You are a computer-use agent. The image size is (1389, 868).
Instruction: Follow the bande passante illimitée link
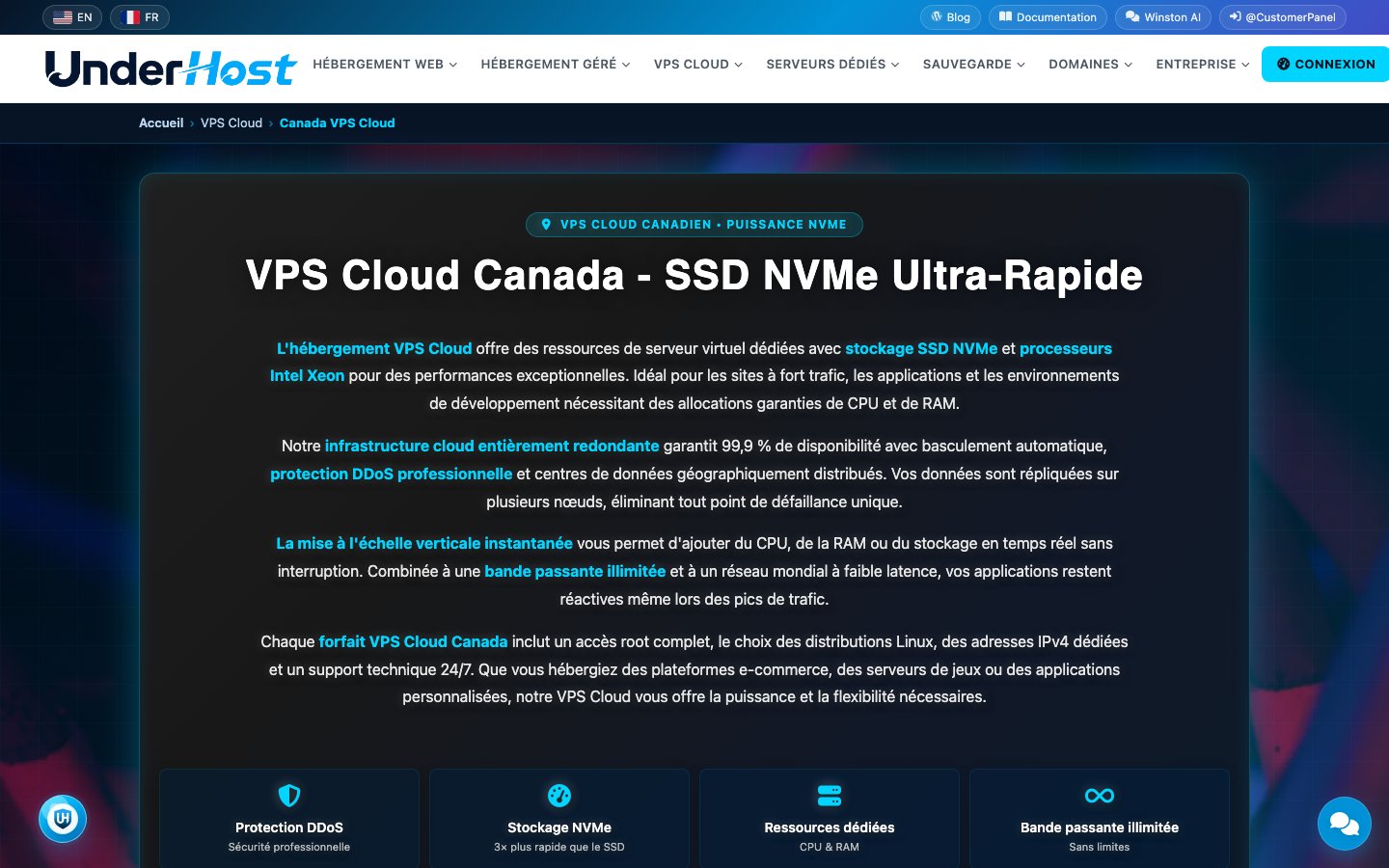pos(575,572)
